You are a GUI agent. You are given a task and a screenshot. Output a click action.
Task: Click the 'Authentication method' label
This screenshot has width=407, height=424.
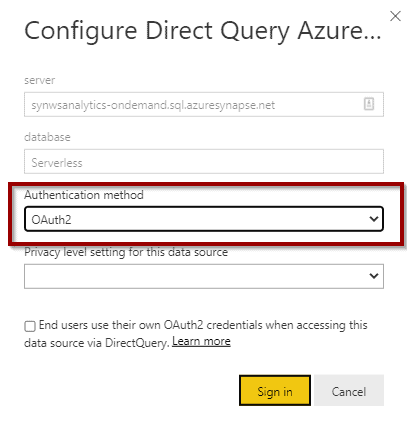pos(84,195)
